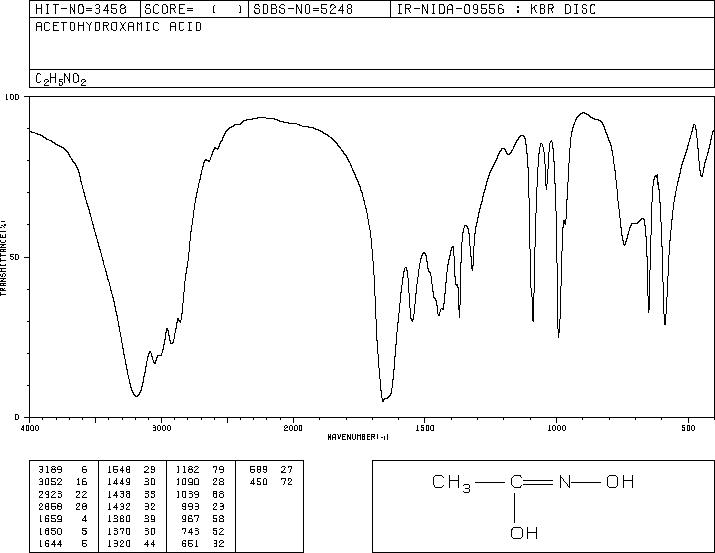Click the 1500 wavenumber axis label
715x553 pixels.
click(425, 428)
